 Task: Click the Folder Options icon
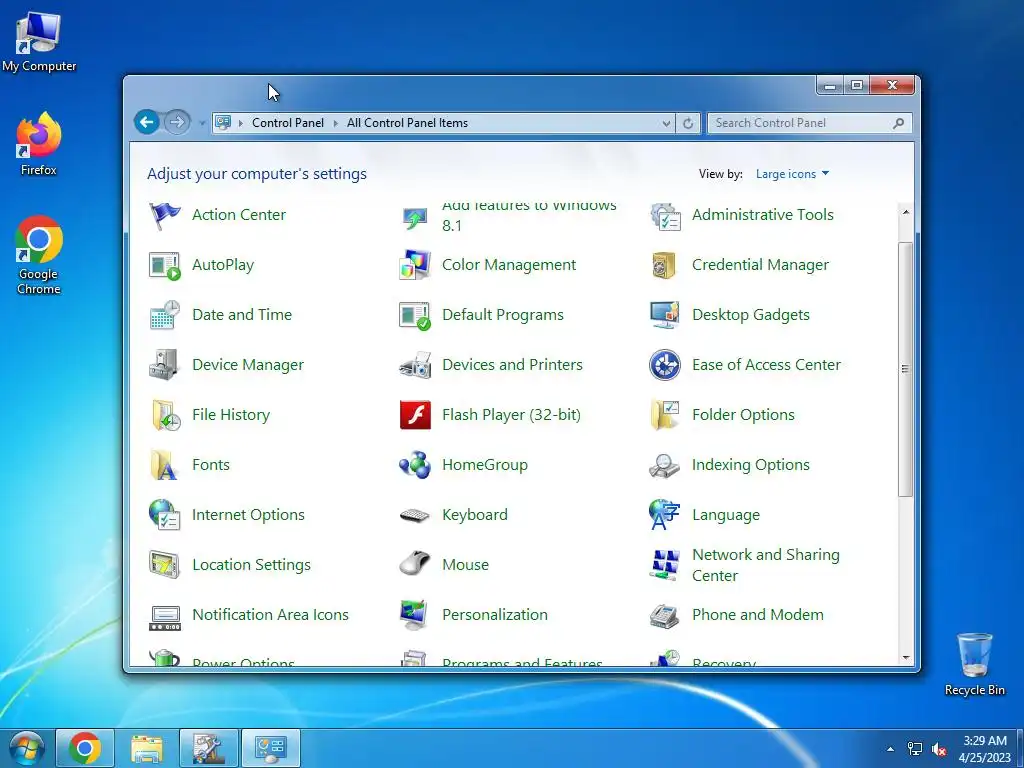pos(665,415)
